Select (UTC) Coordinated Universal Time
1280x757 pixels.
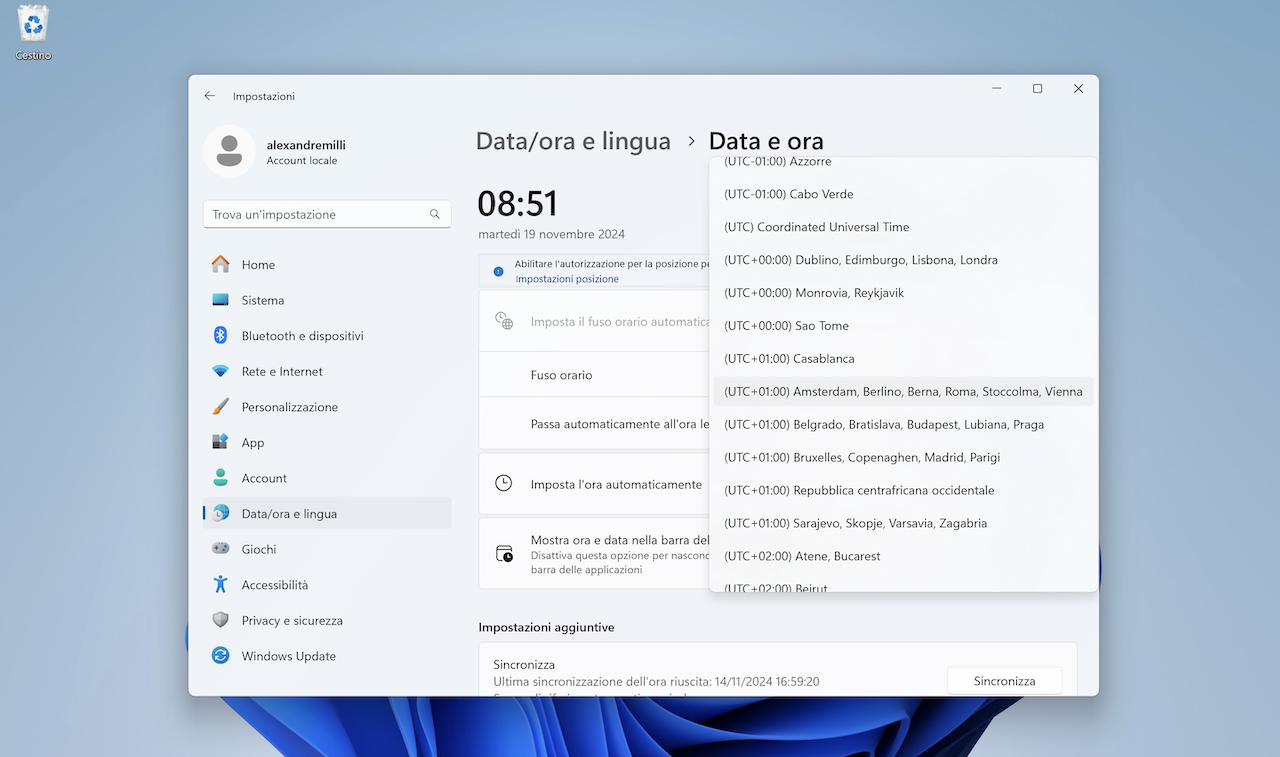(x=904, y=227)
